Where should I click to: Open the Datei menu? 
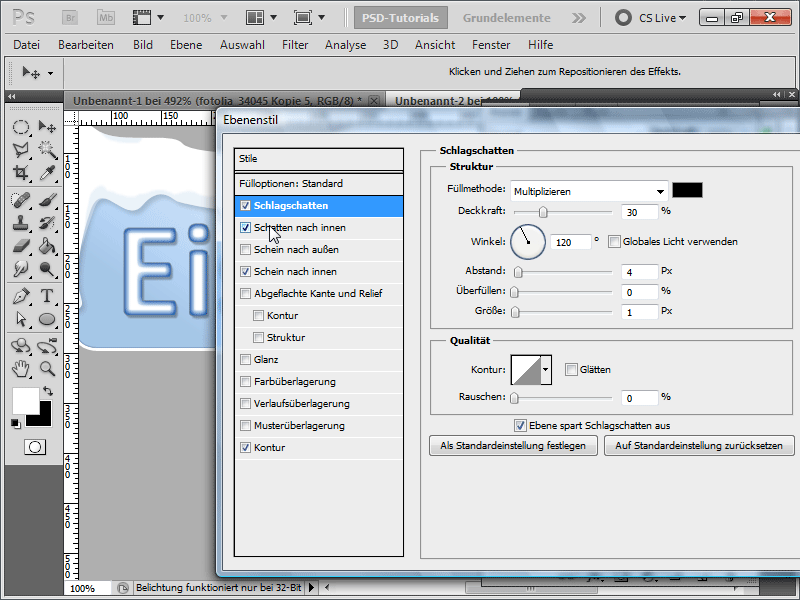27,45
